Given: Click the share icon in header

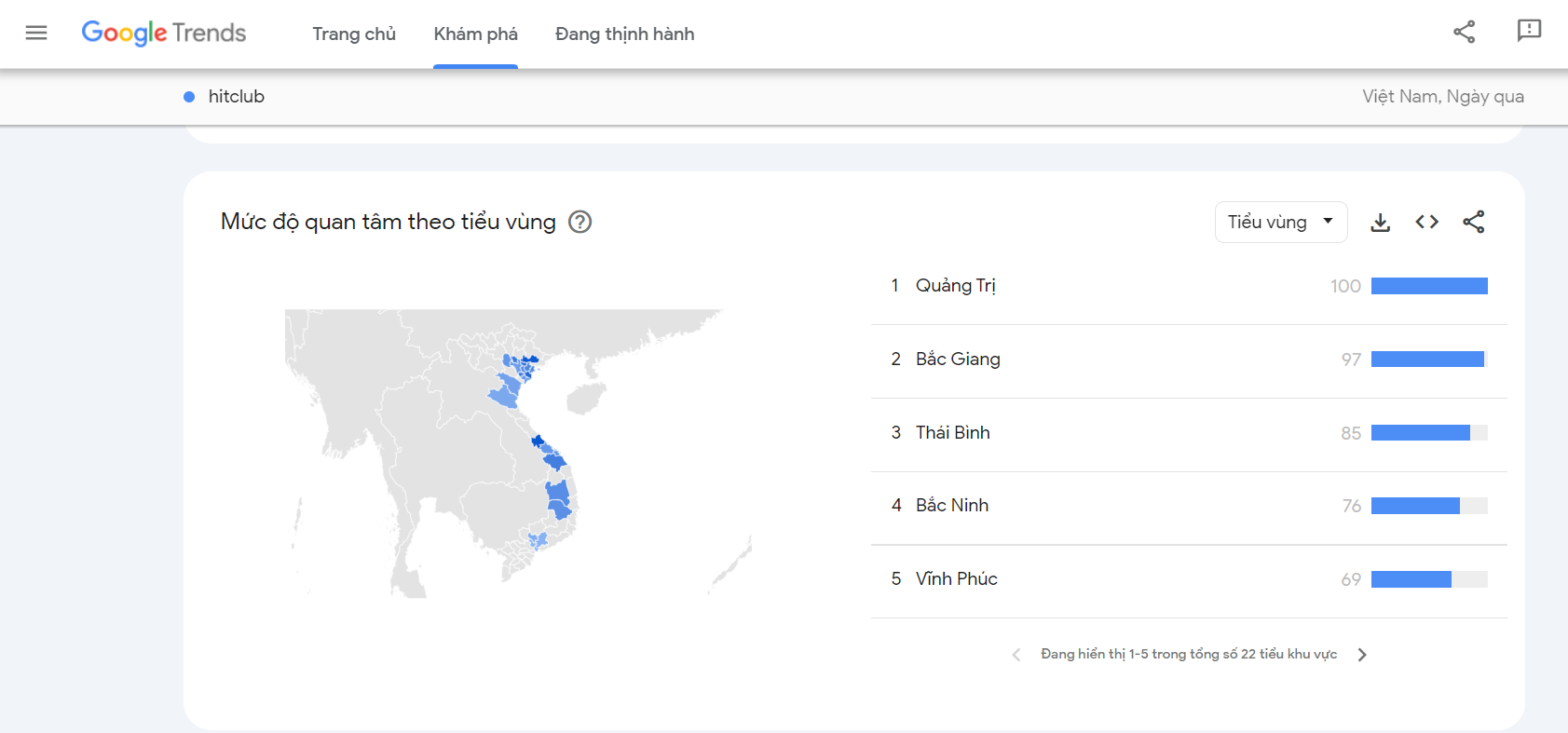Looking at the screenshot, I should [1465, 32].
